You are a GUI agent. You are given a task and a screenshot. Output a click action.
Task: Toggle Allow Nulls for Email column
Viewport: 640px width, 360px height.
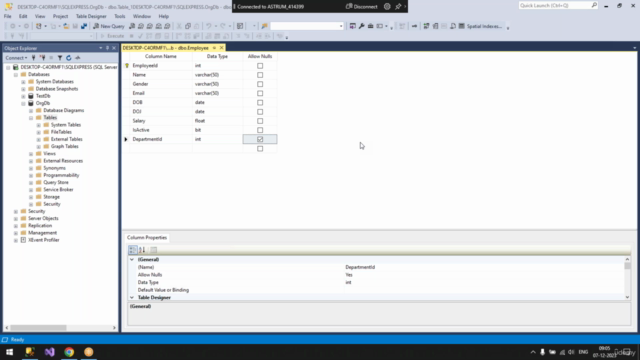click(x=260, y=93)
